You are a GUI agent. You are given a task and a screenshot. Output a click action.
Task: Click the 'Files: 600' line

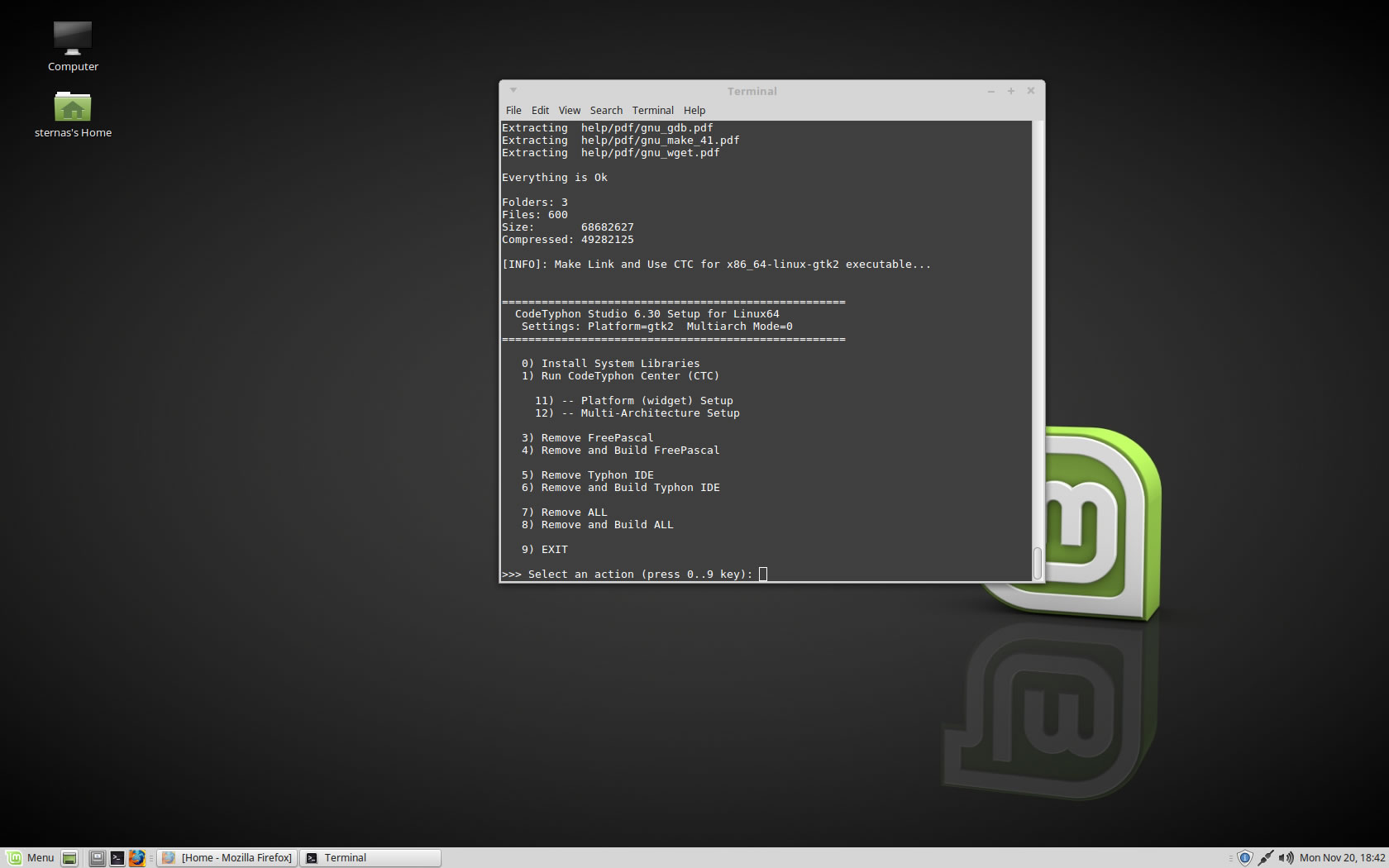(534, 214)
